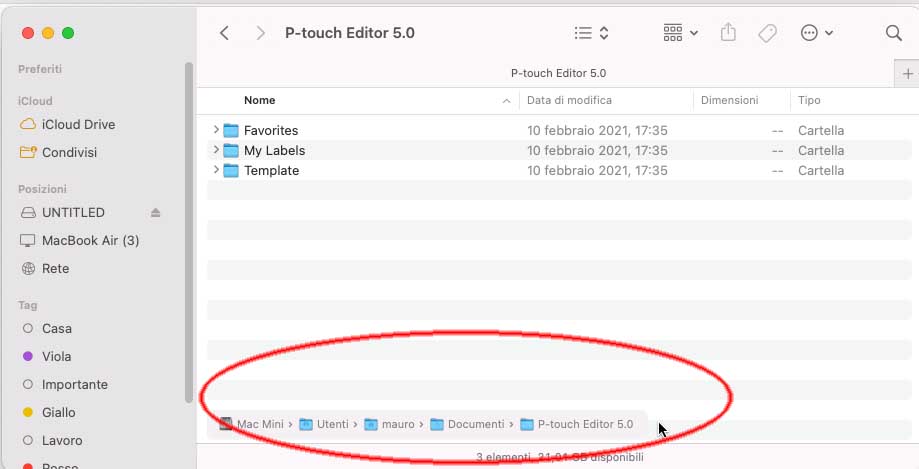The height and width of the screenshot is (469, 919).
Task: Click mauro in the path bar
Action: click(389, 424)
